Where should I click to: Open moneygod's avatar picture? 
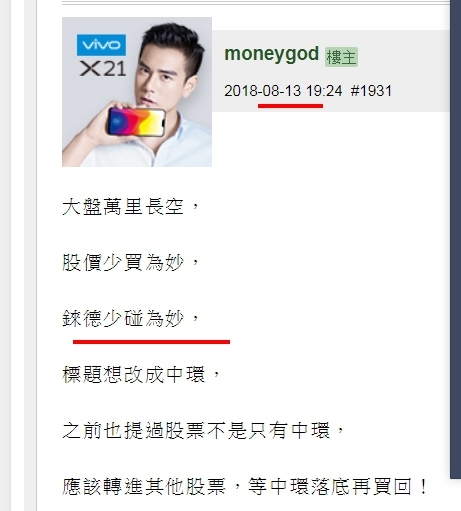pos(137,92)
